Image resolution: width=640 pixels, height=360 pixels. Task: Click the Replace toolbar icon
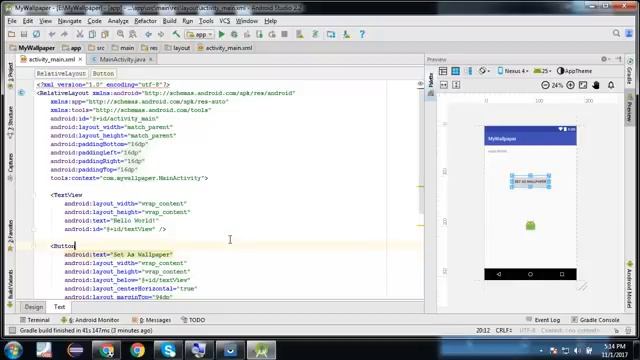133,34
